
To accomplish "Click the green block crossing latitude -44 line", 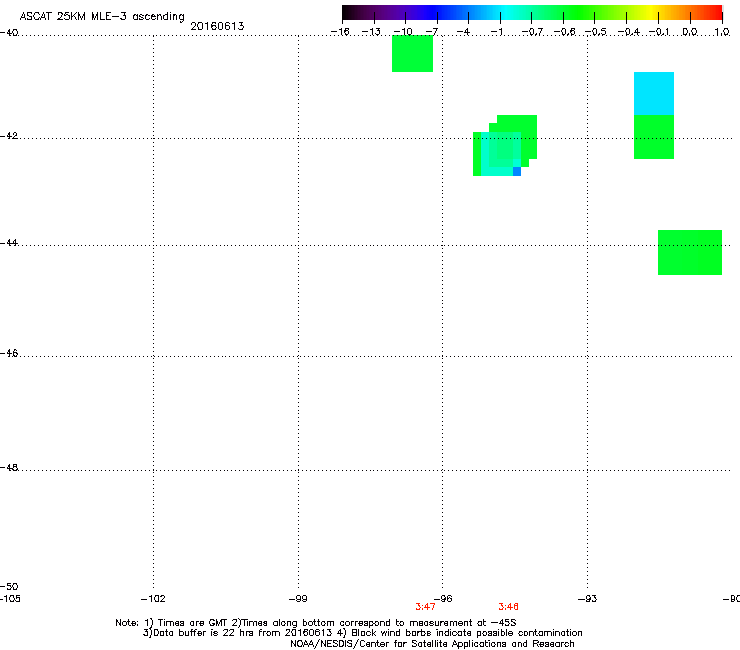I will click(690, 252).
